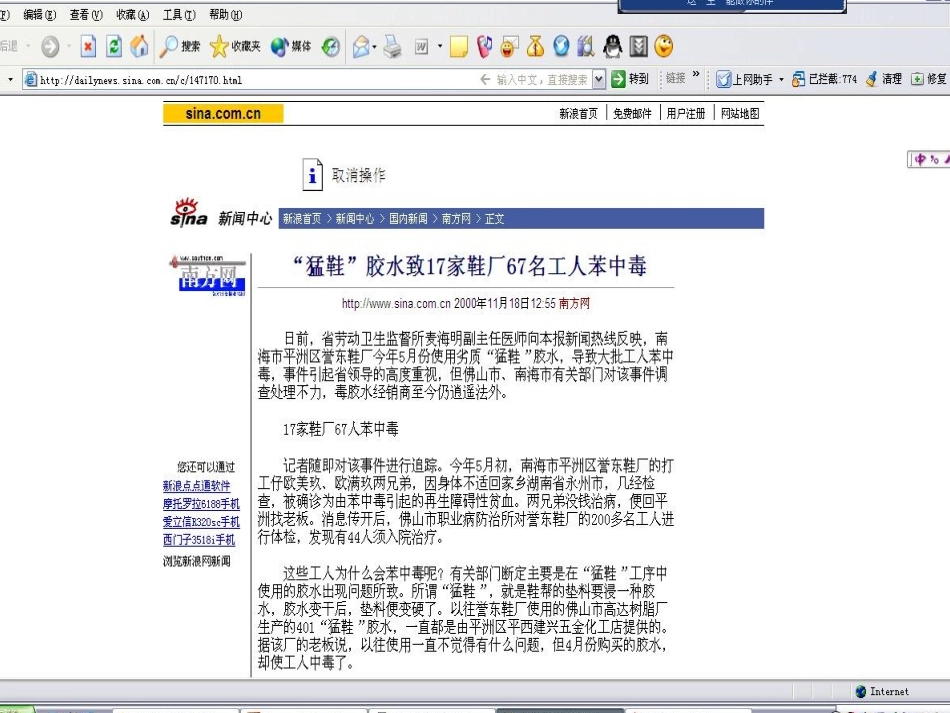The height and width of the screenshot is (713, 950).
Task: Open the 帮助 (Help) menu
Action: (225, 15)
